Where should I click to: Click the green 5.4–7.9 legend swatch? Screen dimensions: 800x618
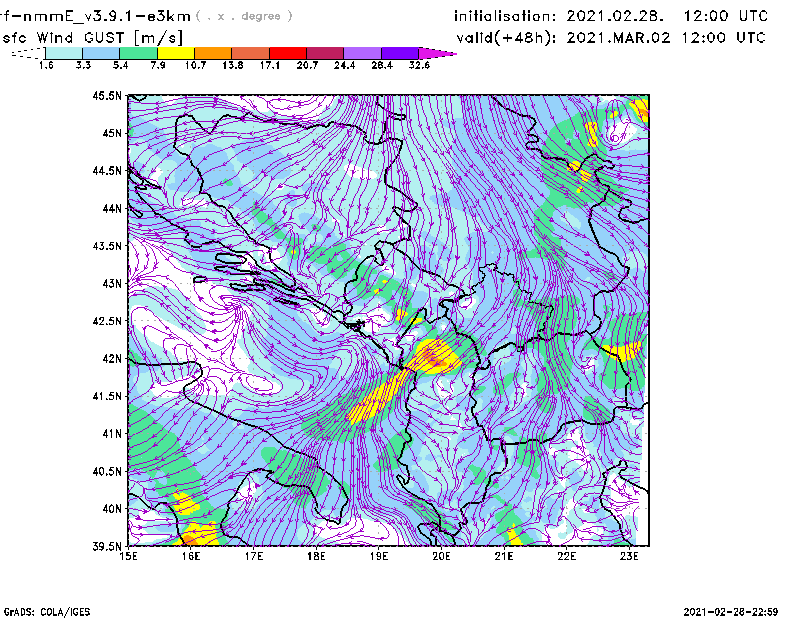click(138, 53)
